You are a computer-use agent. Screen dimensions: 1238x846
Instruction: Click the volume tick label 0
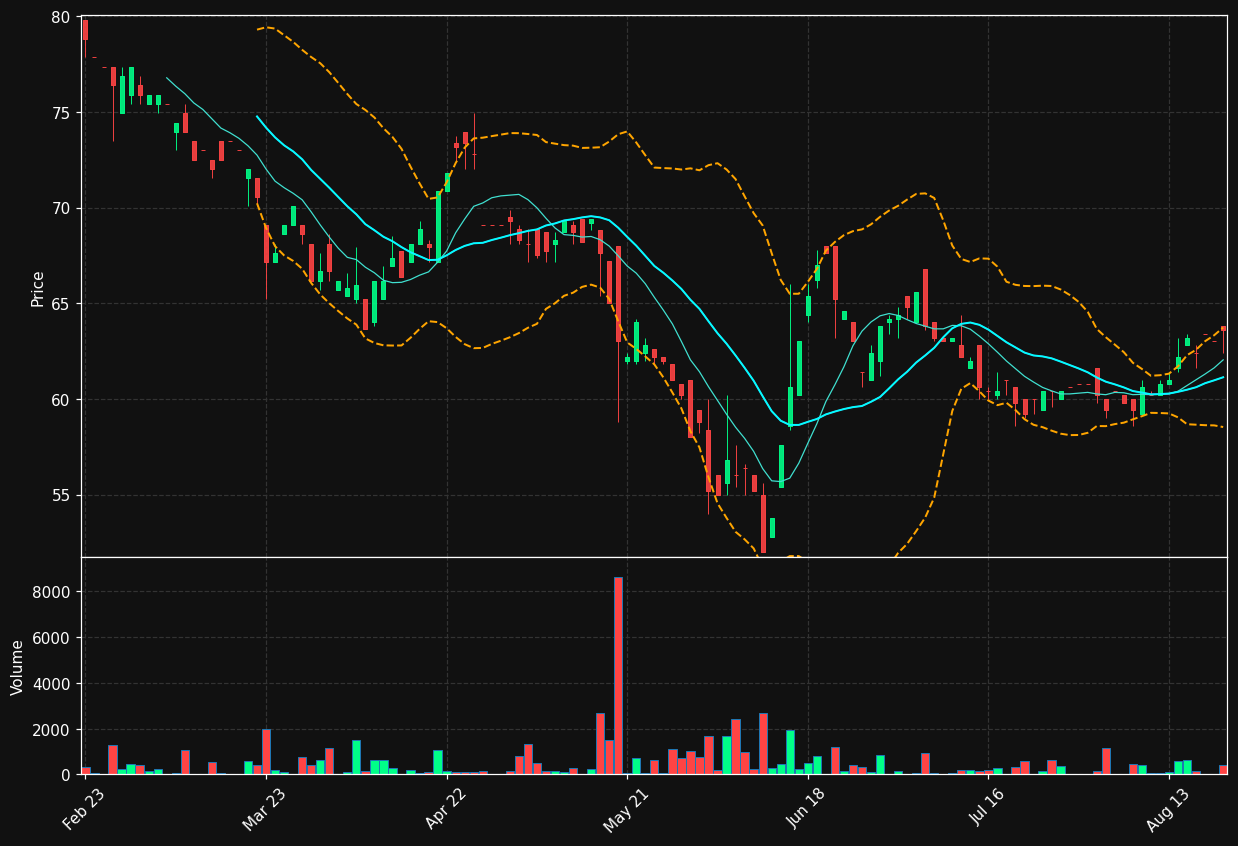[x=66, y=775]
